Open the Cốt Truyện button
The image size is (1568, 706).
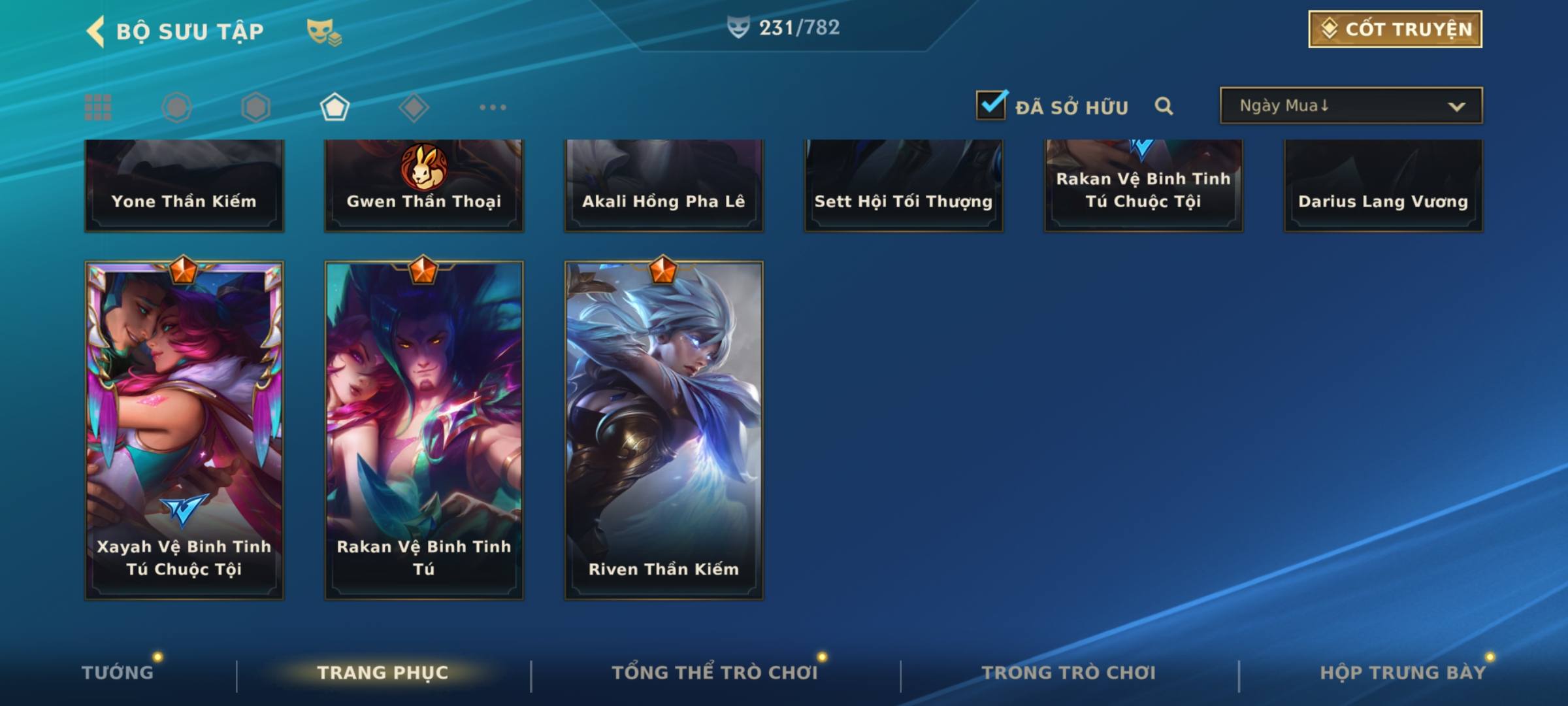pyautogui.click(x=1395, y=29)
